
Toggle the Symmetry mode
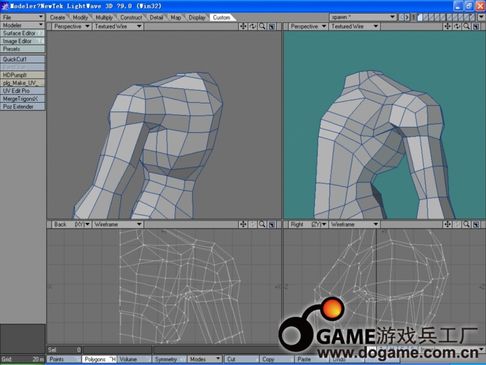(169, 359)
